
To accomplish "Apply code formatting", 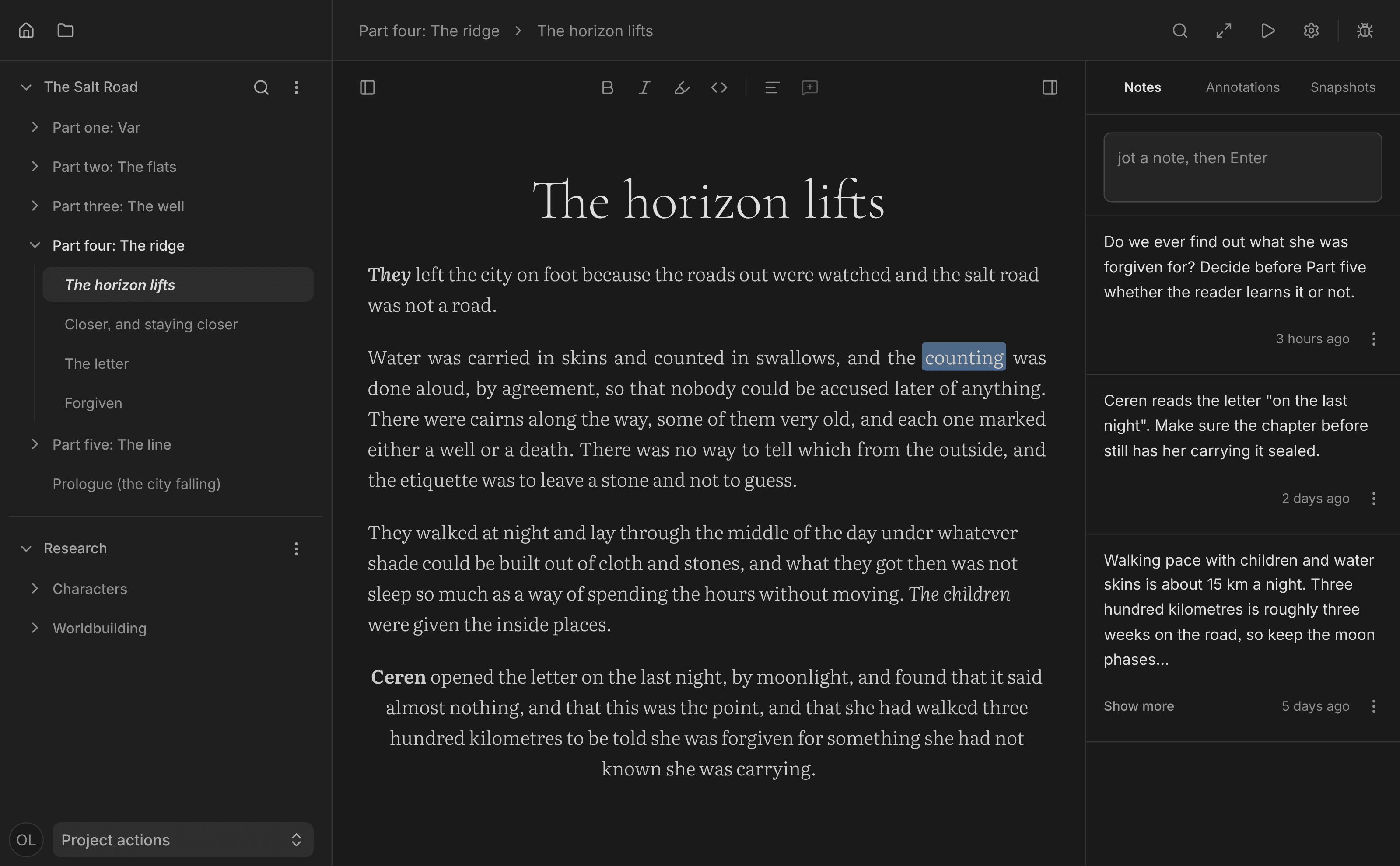I will (719, 87).
